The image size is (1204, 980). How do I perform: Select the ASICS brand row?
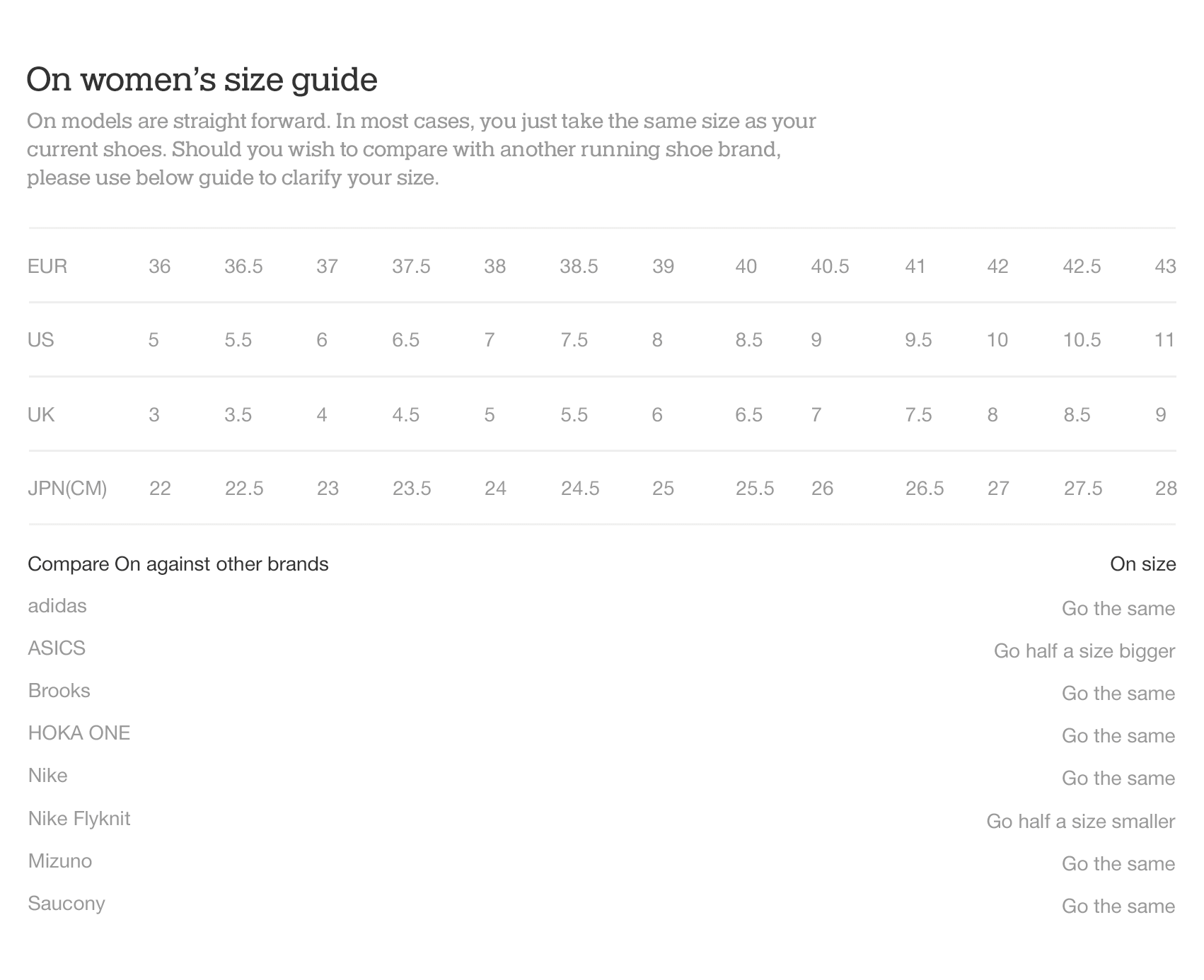click(601, 650)
